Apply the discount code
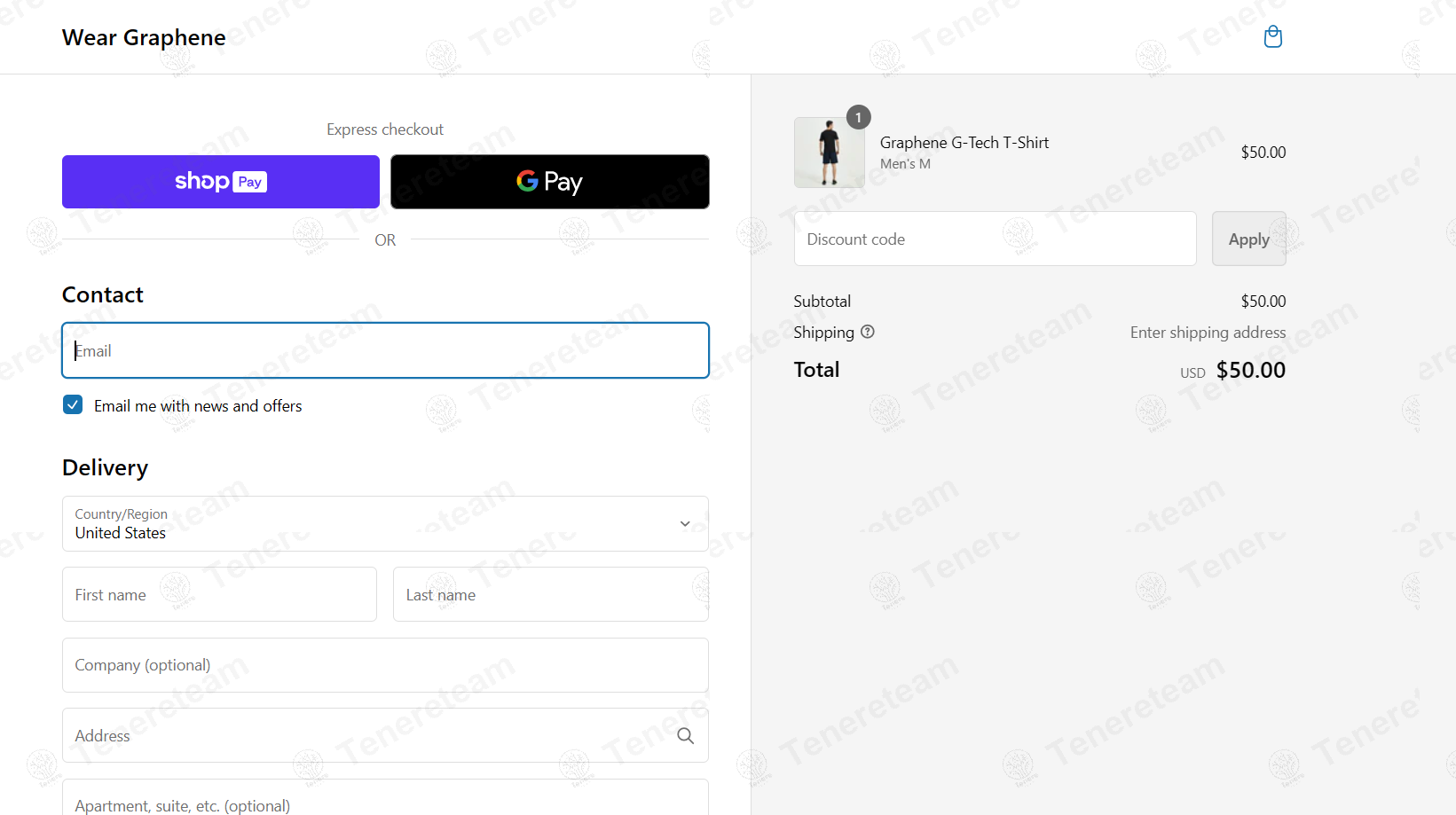The height and width of the screenshot is (815, 1456). pyautogui.click(x=1248, y=239)
